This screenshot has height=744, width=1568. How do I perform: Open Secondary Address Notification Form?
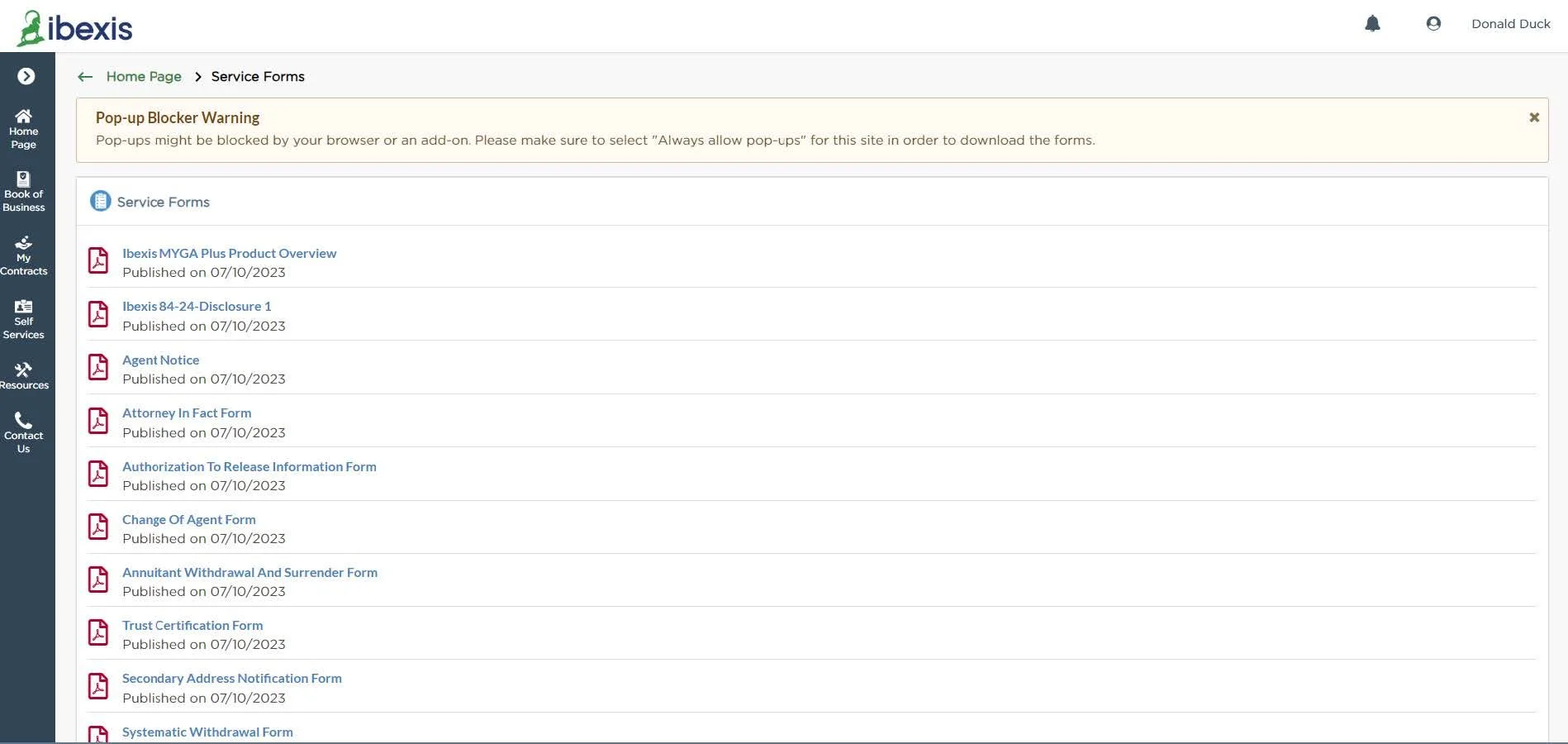[232, 679]
